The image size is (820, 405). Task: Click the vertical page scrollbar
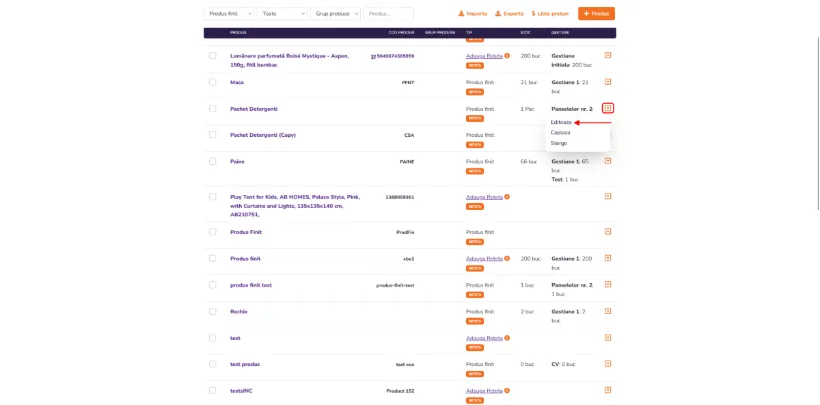point(817,123)
